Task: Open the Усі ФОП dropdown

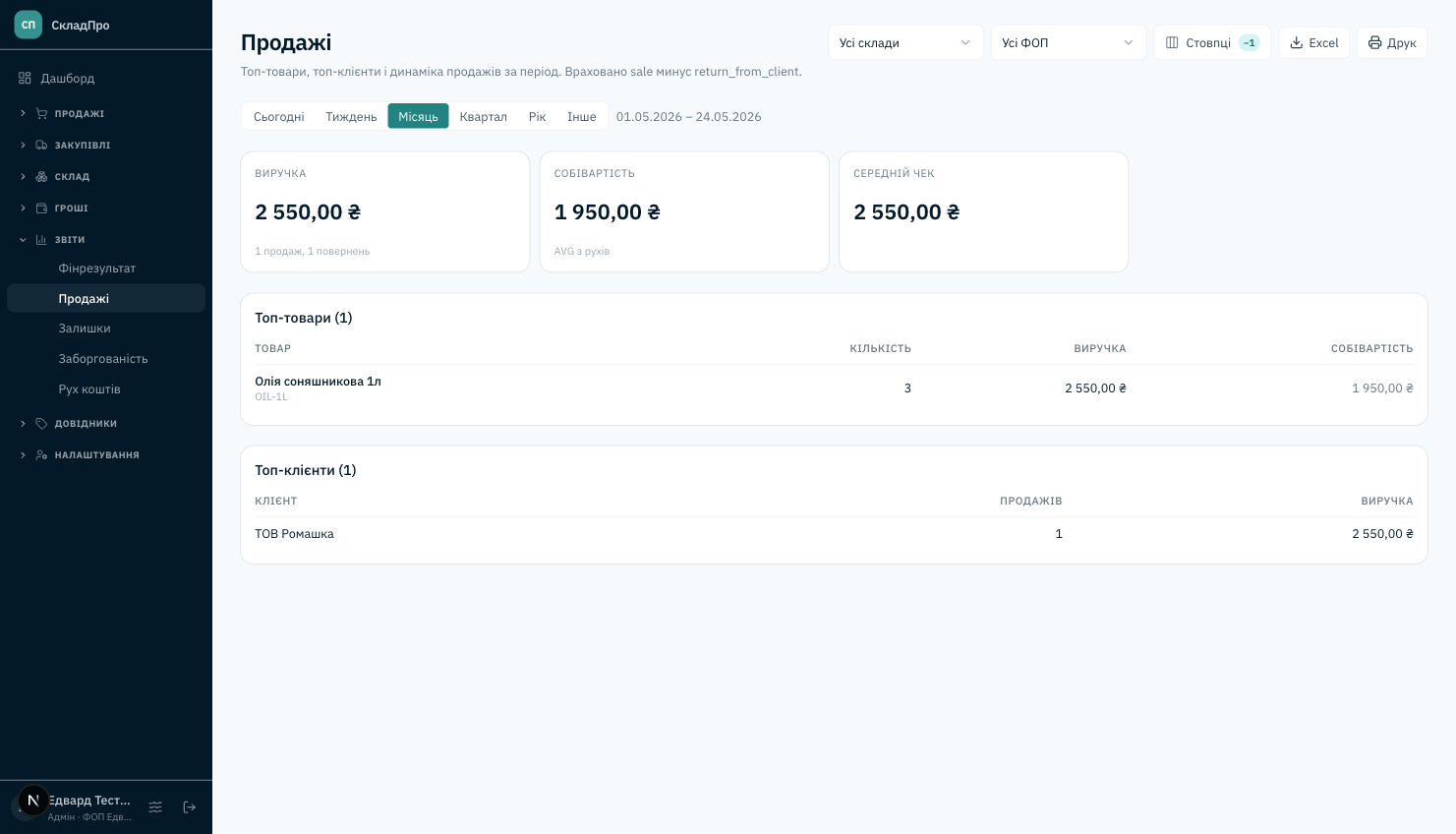Action: [x=1068, y=42]
